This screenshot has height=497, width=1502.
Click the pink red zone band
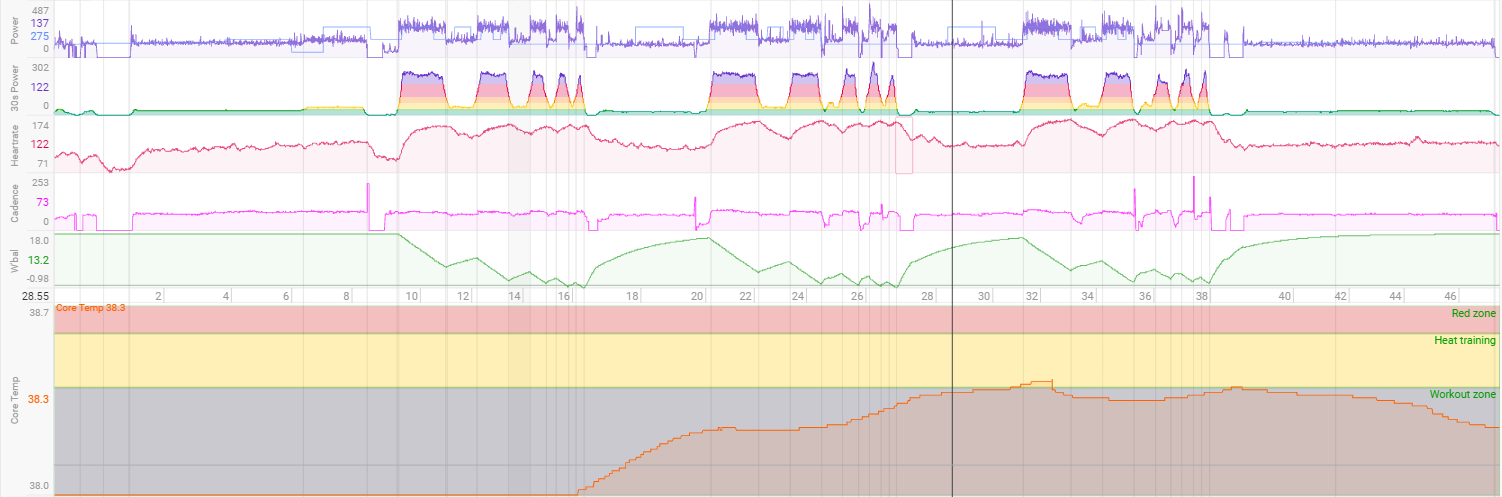700,319
